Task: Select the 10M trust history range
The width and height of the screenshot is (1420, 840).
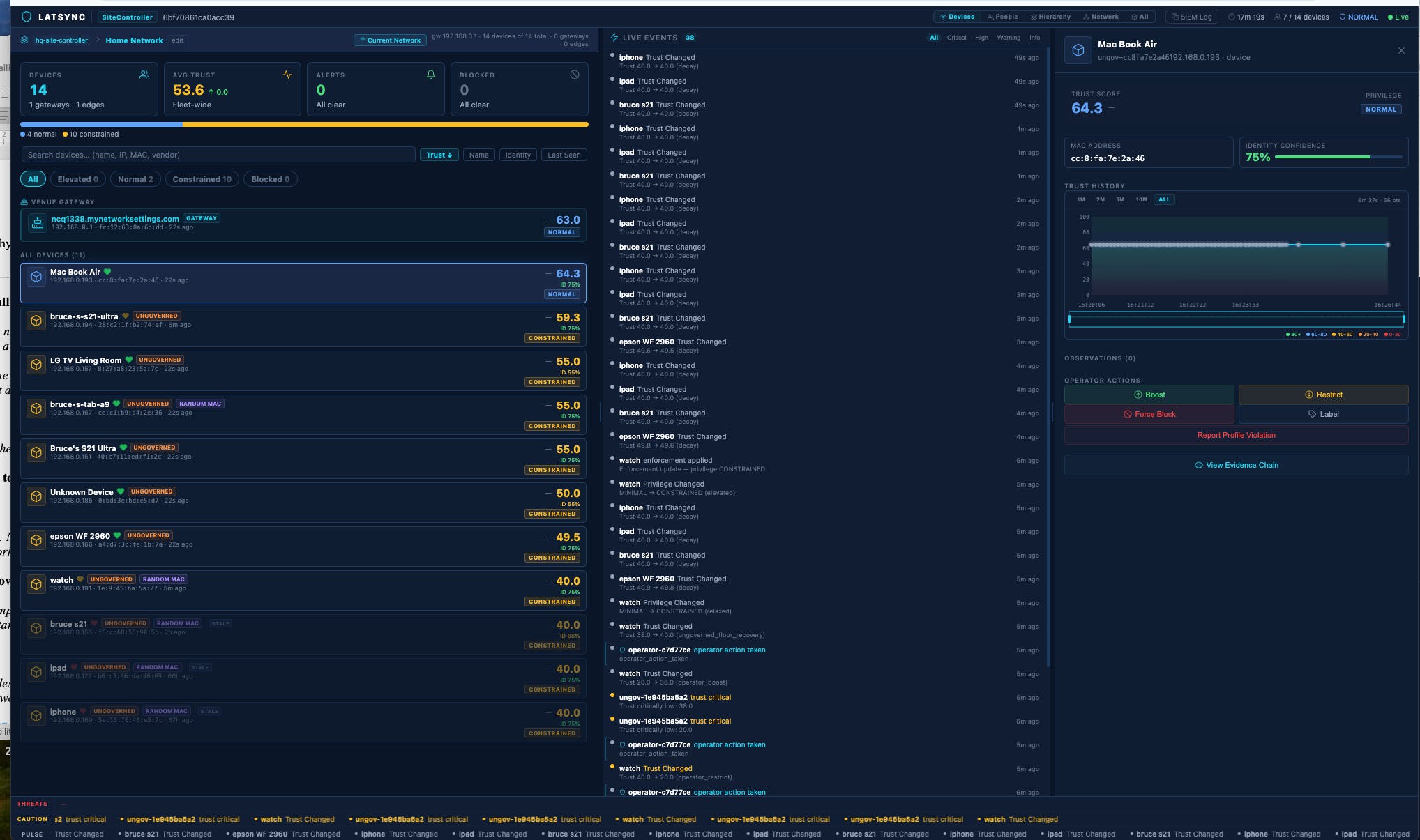Action: pos(1141,199)
